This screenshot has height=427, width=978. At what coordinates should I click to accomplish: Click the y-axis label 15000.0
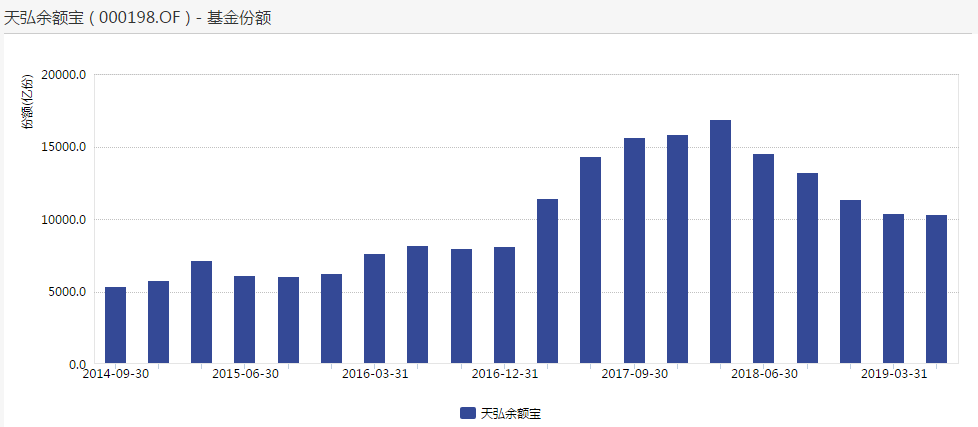click(x=63, y=147)
